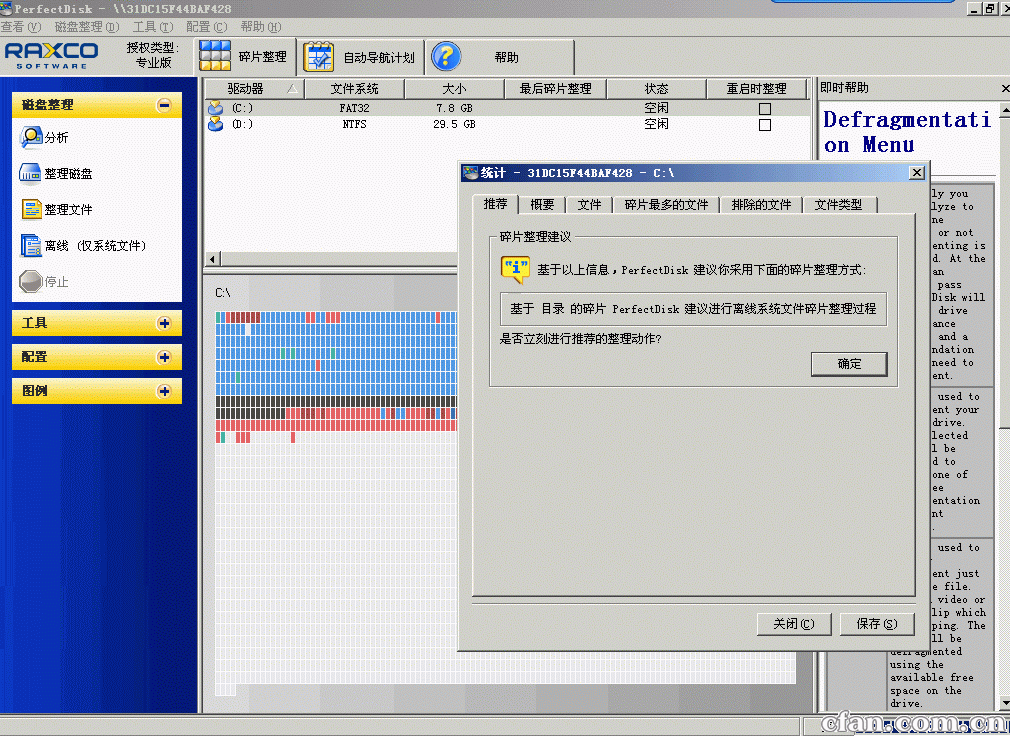
Task: Collapse the 磁盘整理 sidebar panel
Action: pos(164,105)
